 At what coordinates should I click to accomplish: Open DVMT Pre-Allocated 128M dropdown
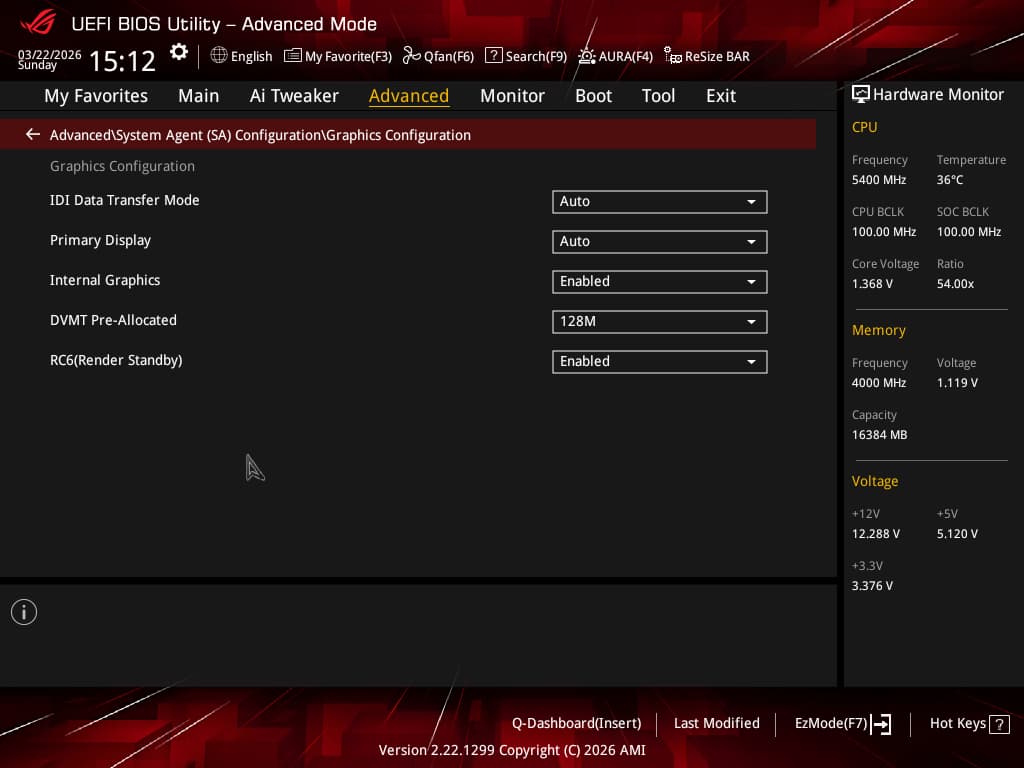pos(660,321)
